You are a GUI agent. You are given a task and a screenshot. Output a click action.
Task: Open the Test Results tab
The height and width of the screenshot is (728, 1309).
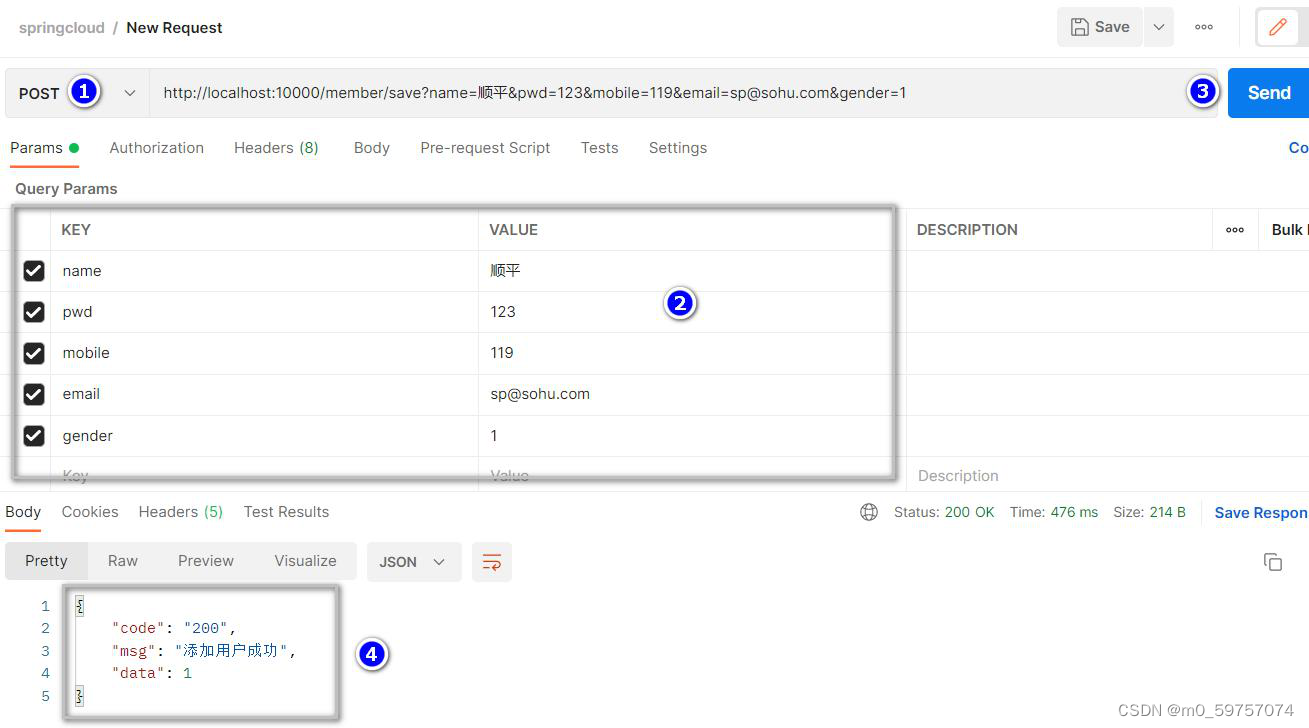(x=286, y=512)
